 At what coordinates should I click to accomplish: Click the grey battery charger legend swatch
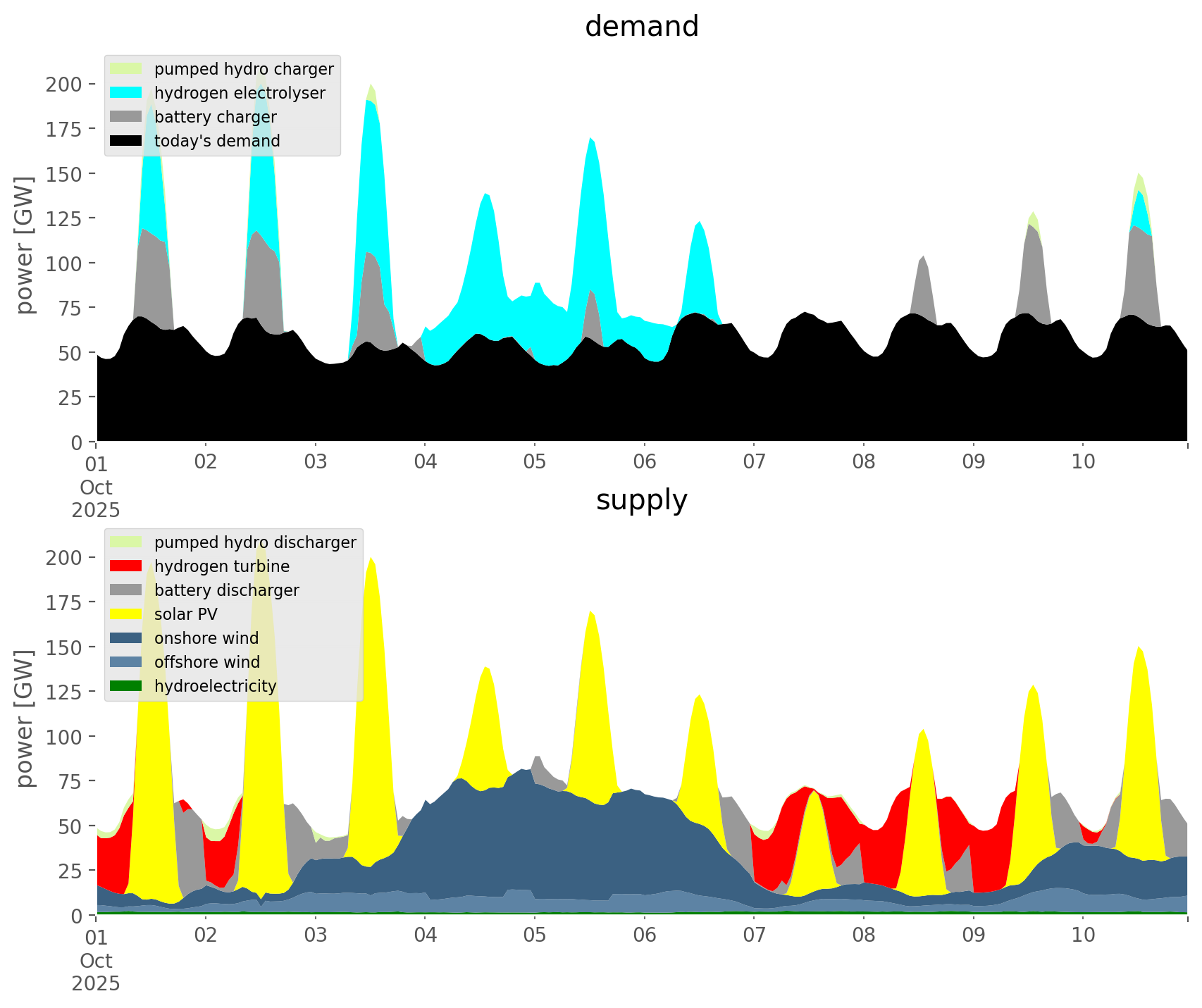[x=127, y=117]
